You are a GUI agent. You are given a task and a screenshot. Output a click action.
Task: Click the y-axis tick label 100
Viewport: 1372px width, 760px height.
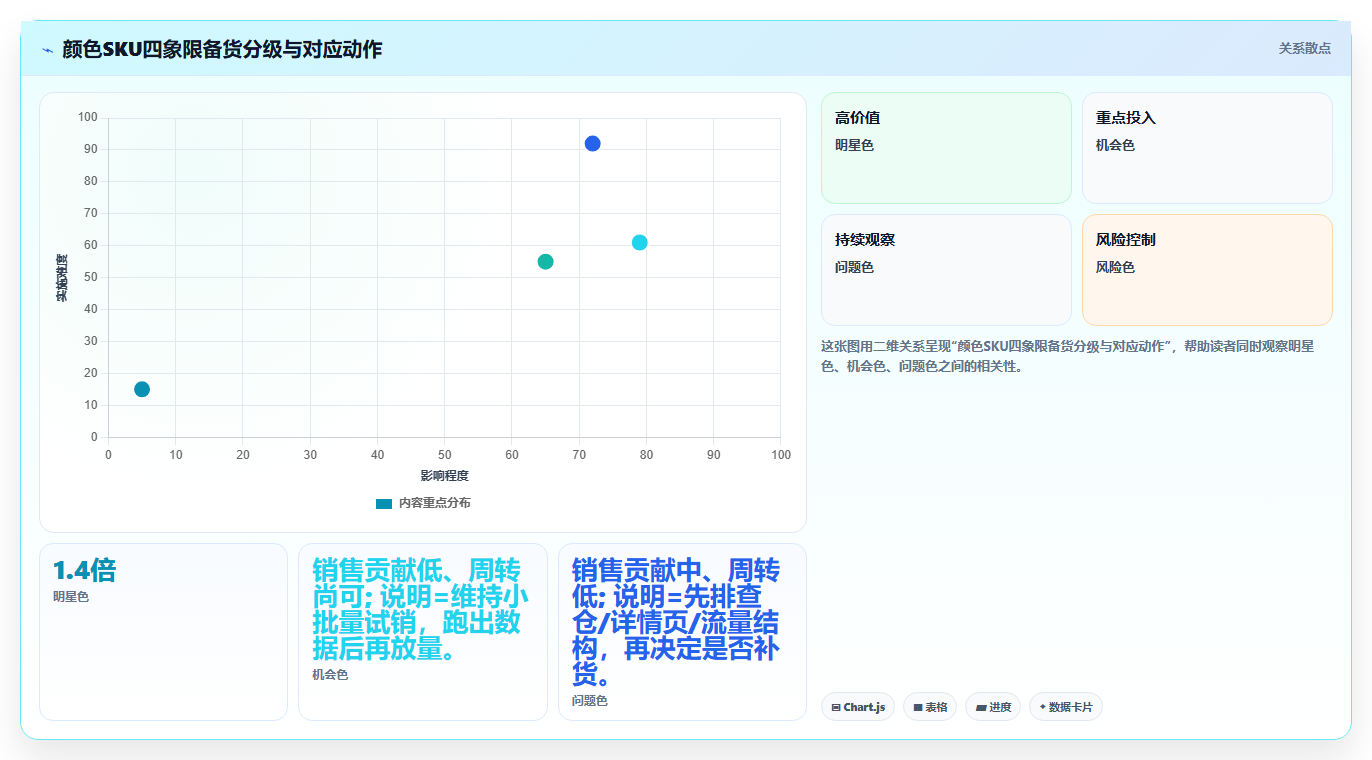[88, 118]
